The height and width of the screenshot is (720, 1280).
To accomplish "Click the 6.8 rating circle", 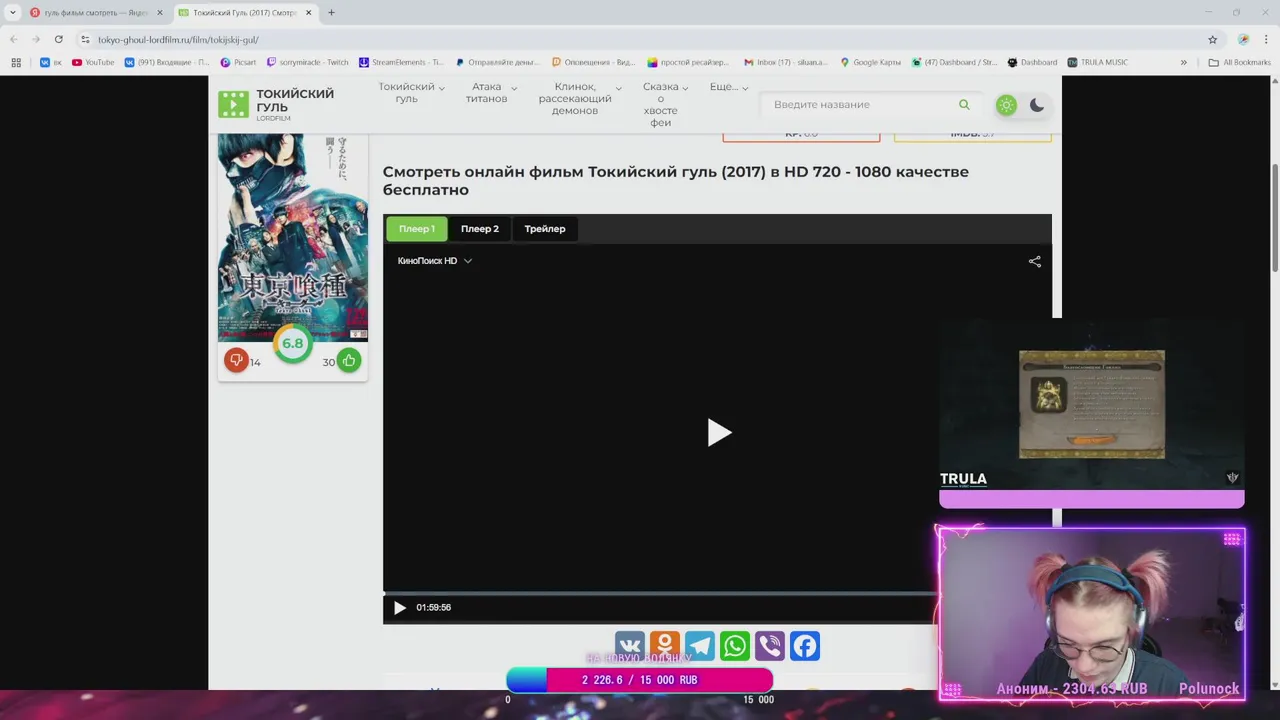I will click(x=292, y=343).
